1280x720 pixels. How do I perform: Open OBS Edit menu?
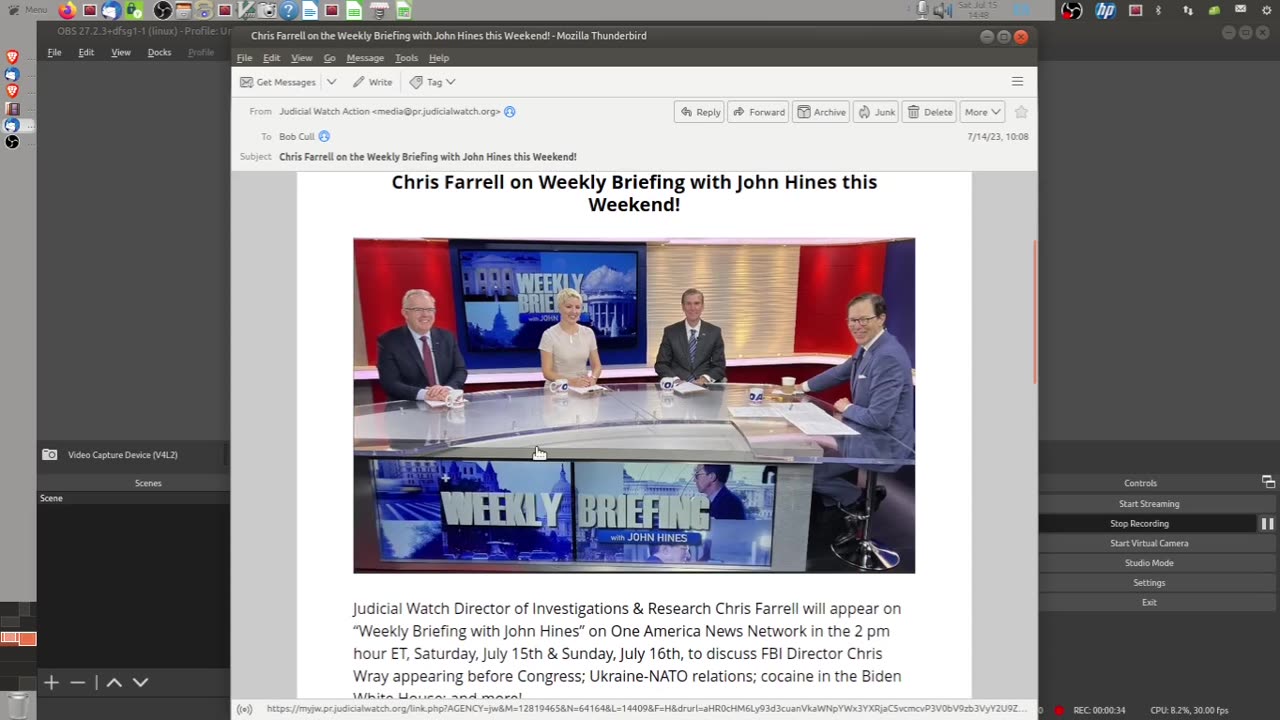click(x=86, y=52)
